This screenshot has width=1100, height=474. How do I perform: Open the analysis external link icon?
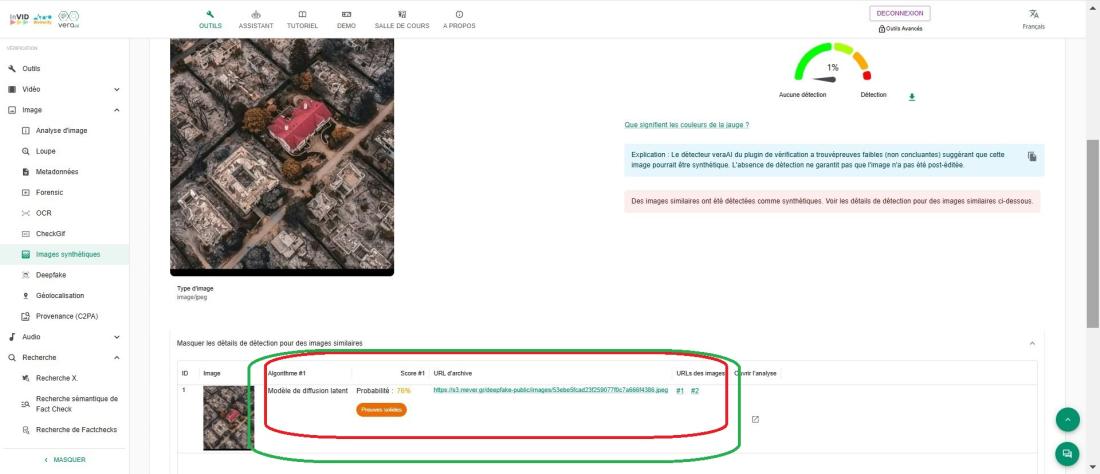point(755,419)
